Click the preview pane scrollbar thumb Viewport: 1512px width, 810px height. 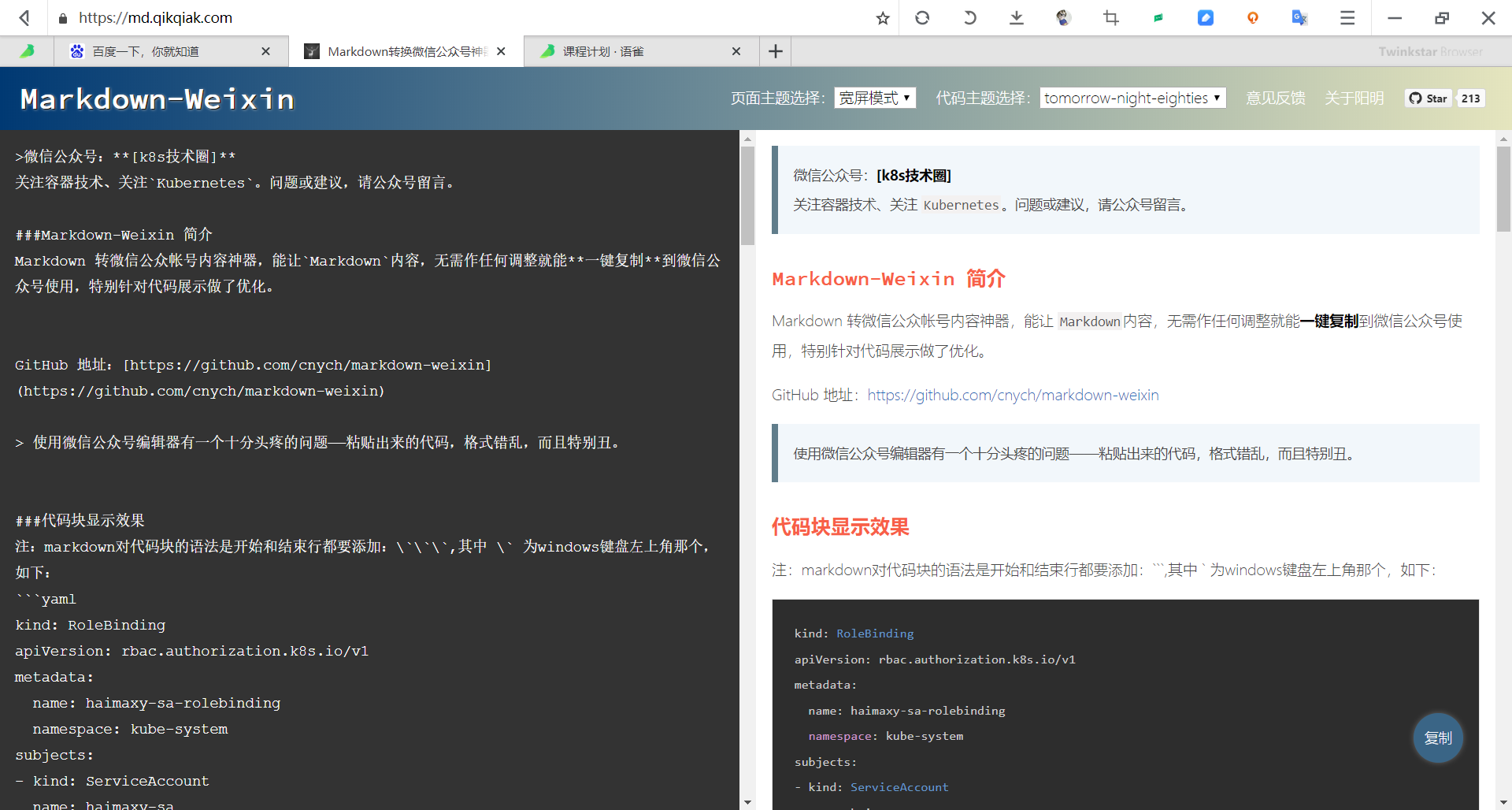[1504, 189]
